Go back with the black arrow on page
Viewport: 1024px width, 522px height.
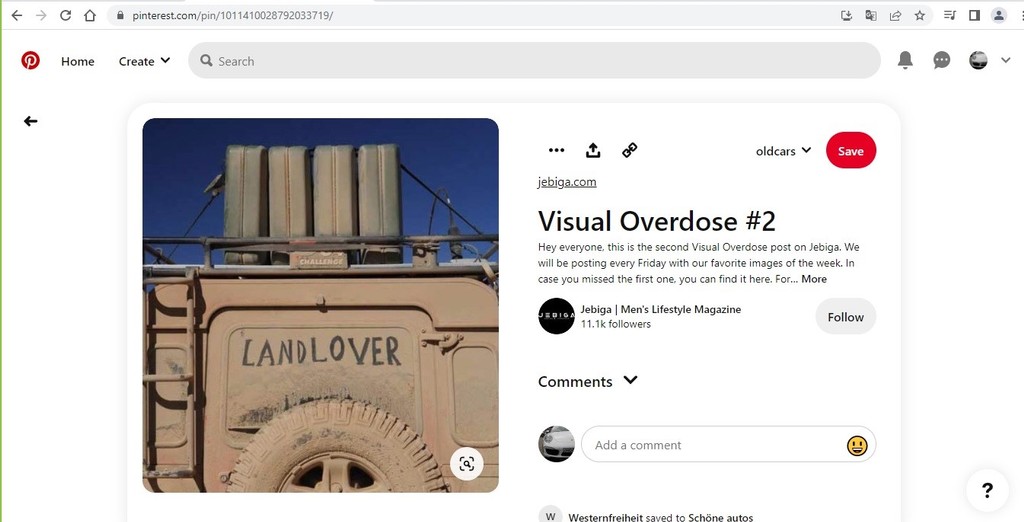tap(31, 121)
